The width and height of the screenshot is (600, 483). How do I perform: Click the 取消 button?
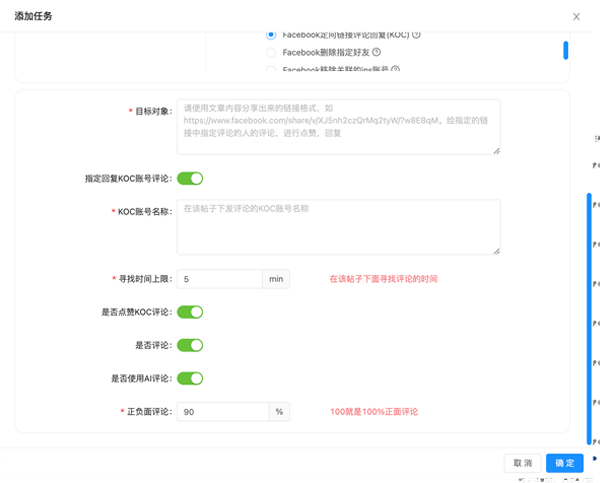click(x=523, y=463)
